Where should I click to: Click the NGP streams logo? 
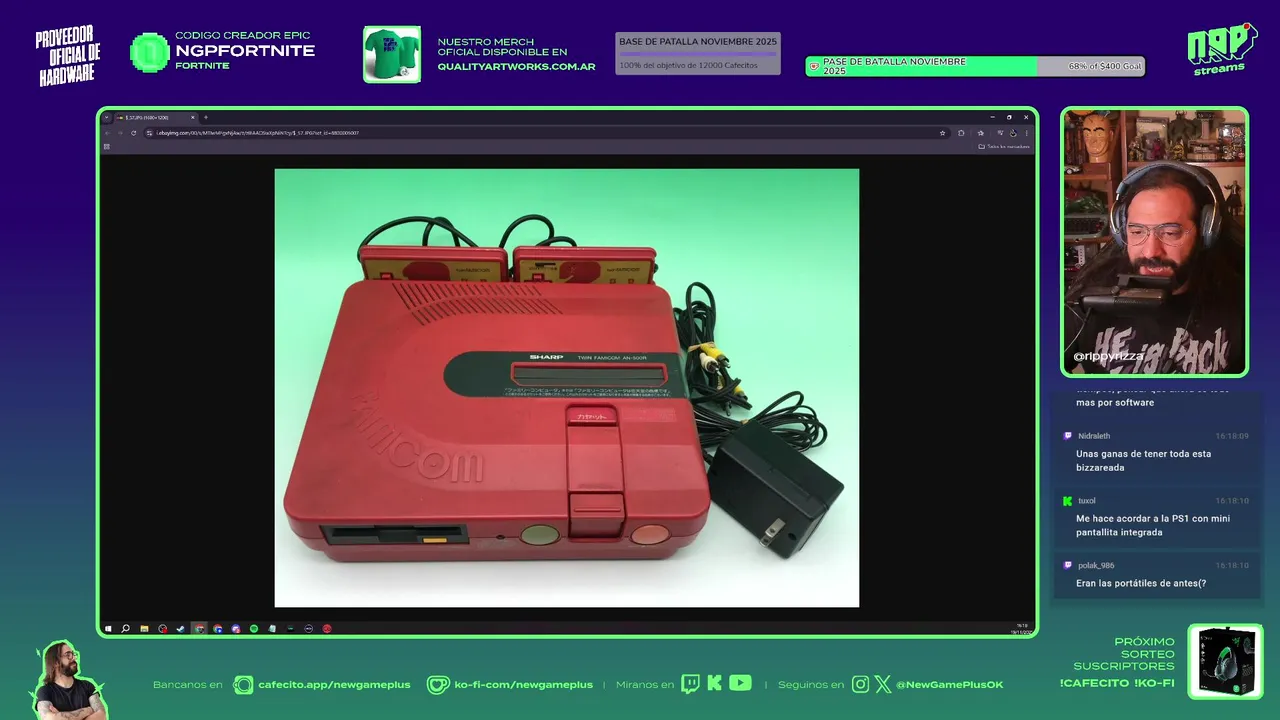coord(1221,49)
